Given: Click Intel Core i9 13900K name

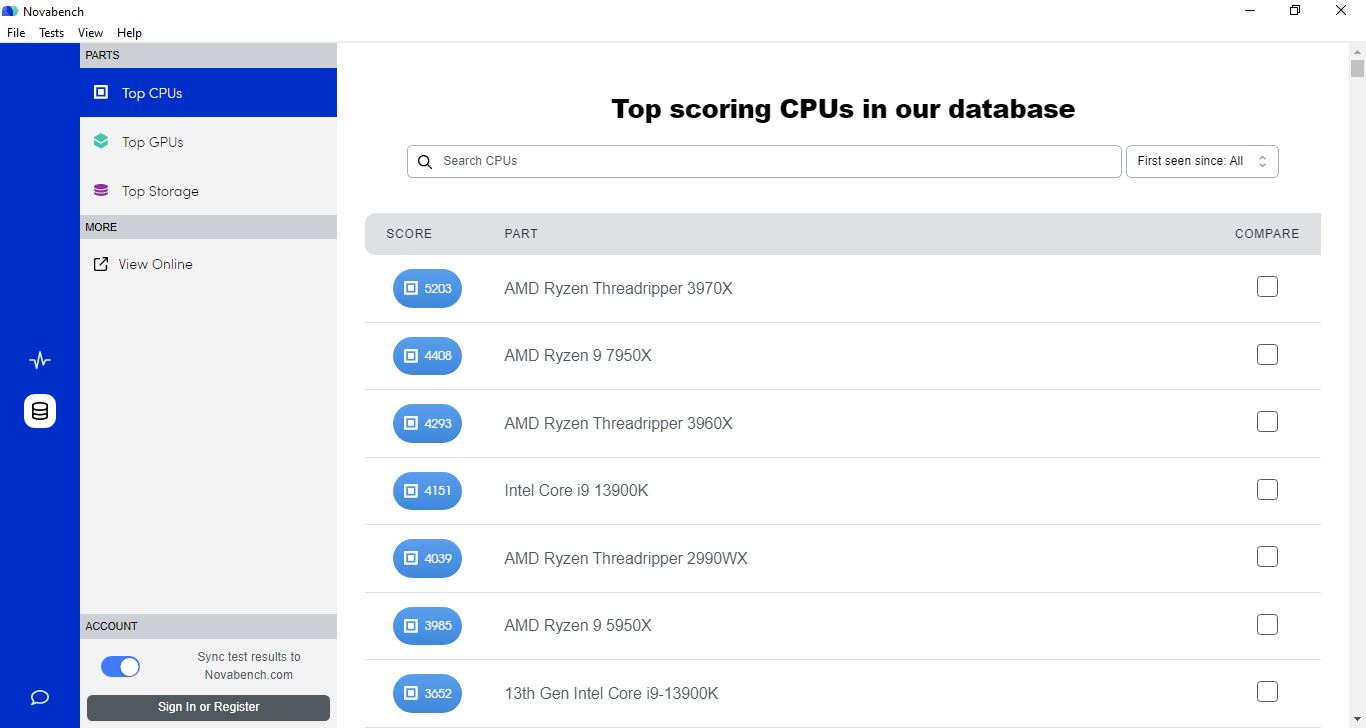Looking at the screenshot, I should click(576, 490).
